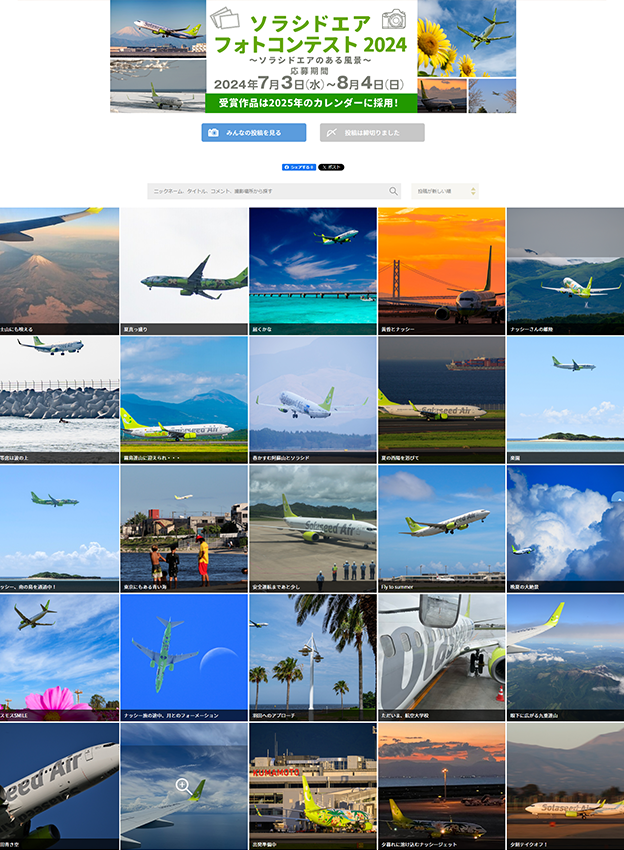Screen dimensions: 624x850
Task: Click the みんなの投稿を見る button
Action: [x=254, y=132]
